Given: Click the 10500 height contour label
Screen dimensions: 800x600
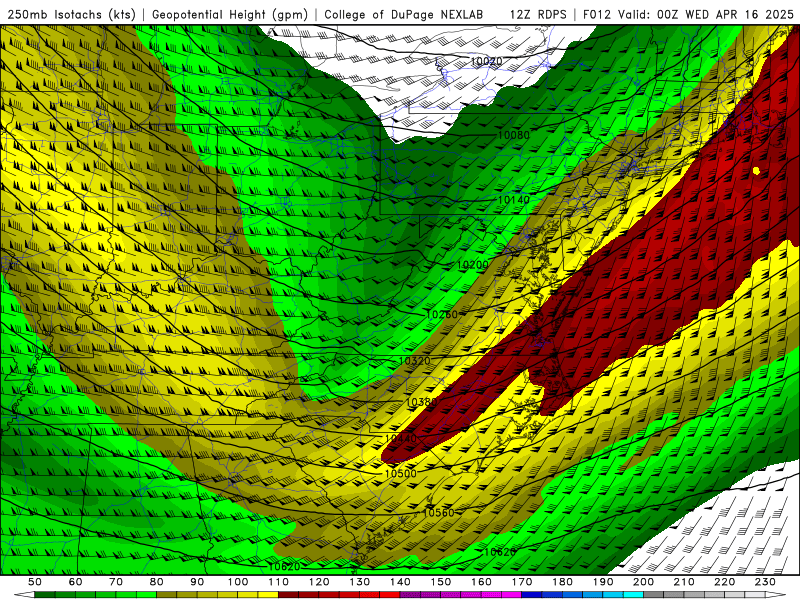Looking at the screenshot, I should [401, 473].
